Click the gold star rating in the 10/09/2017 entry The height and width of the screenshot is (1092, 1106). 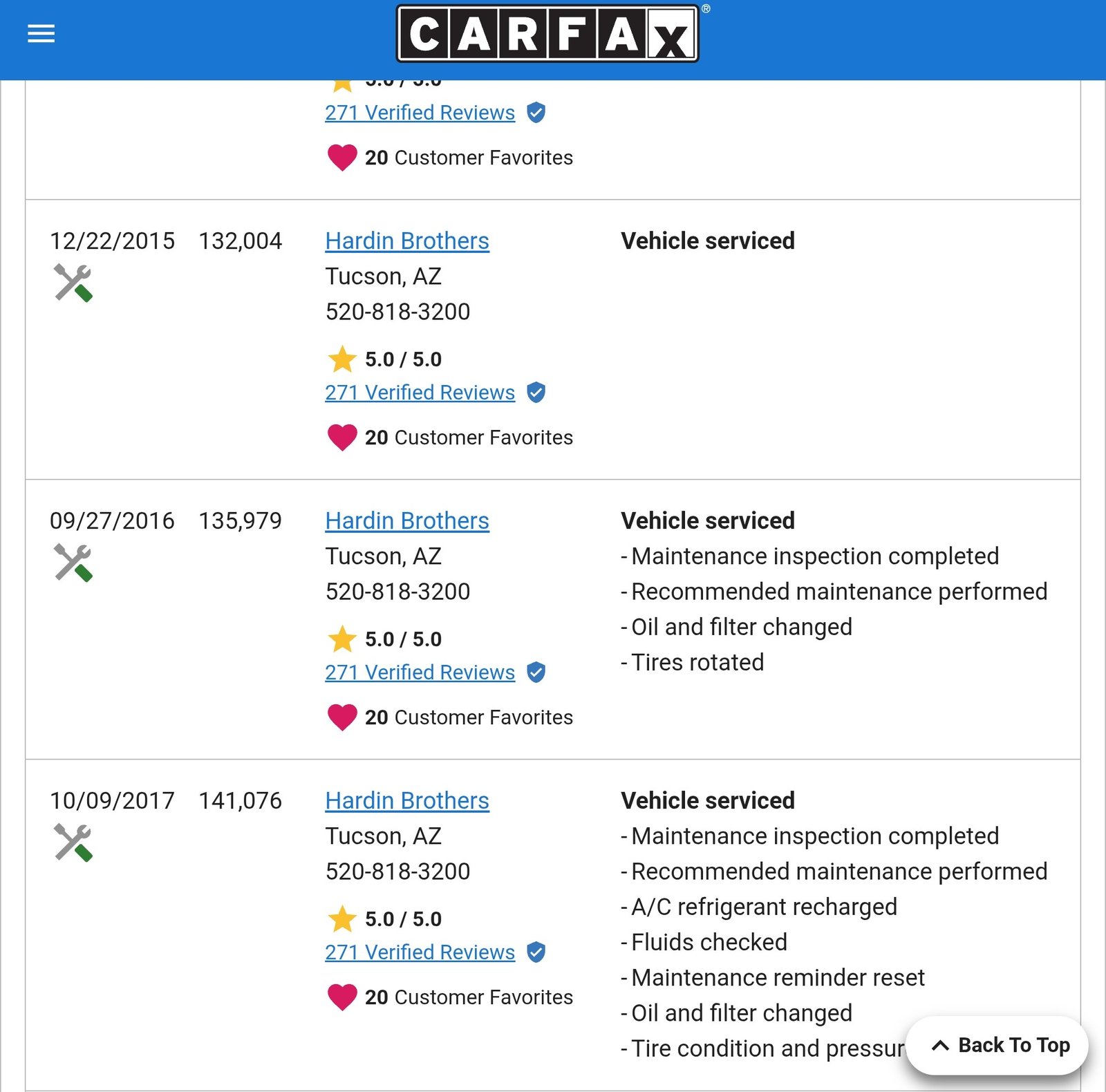pos(342,919)
